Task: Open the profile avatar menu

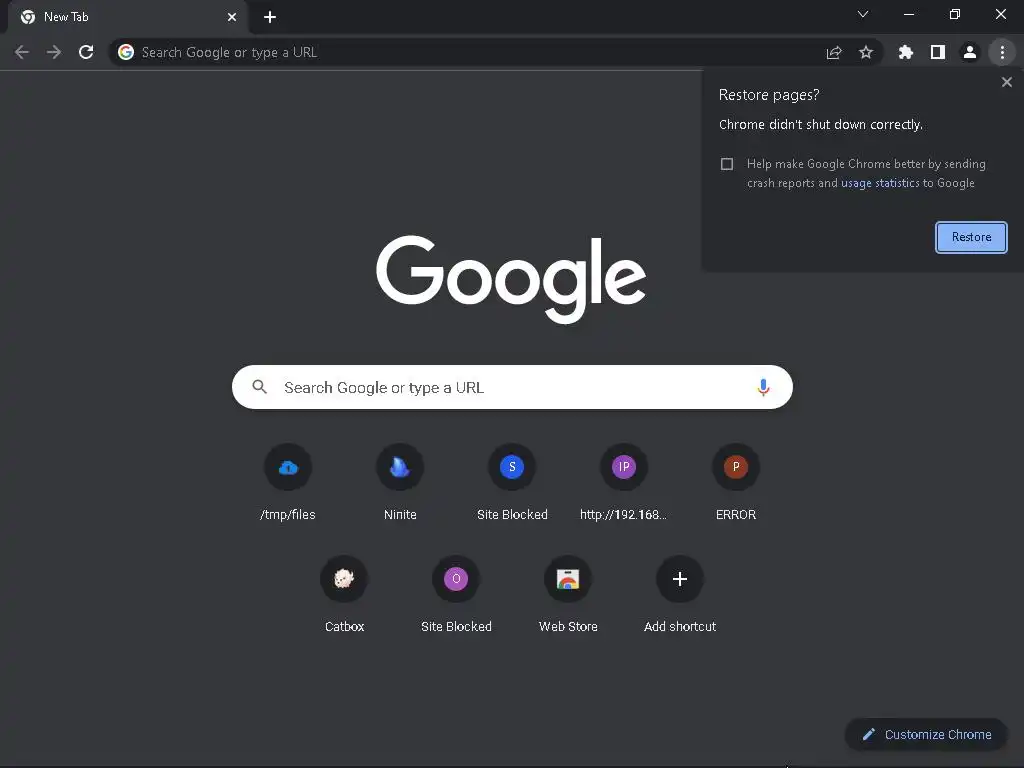Action: click(x=970, y=52)
